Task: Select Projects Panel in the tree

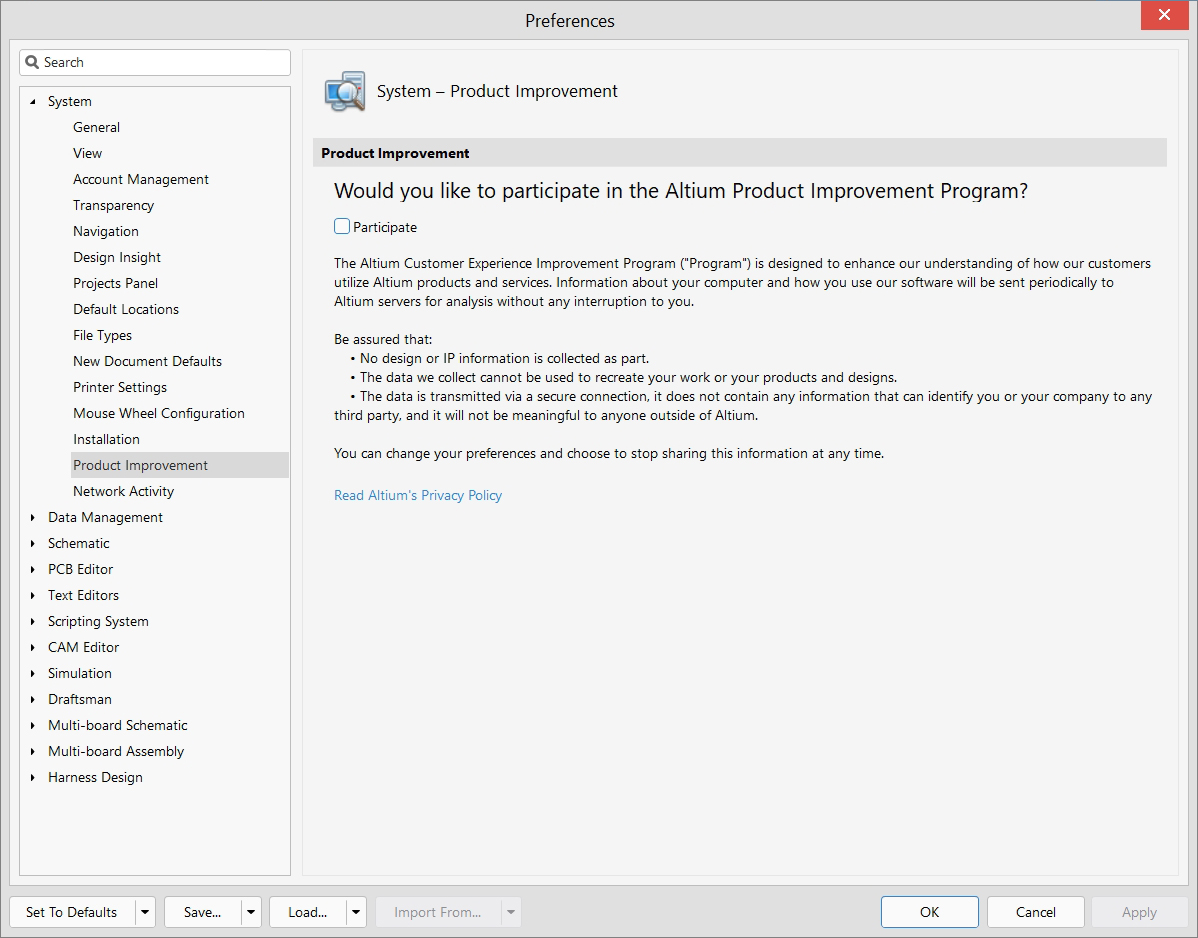Action: pyautogui.click(x=115, y=283)
